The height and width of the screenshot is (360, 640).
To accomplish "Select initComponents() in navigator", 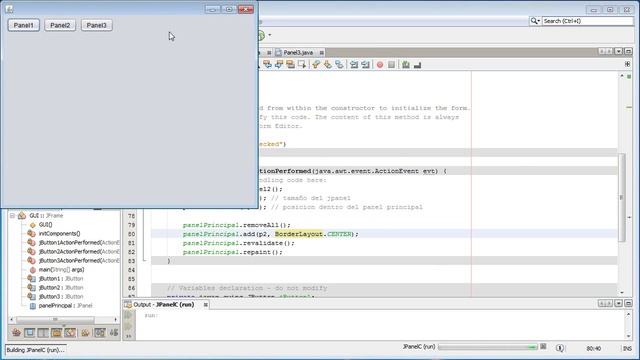I will [x=59, y=233].
